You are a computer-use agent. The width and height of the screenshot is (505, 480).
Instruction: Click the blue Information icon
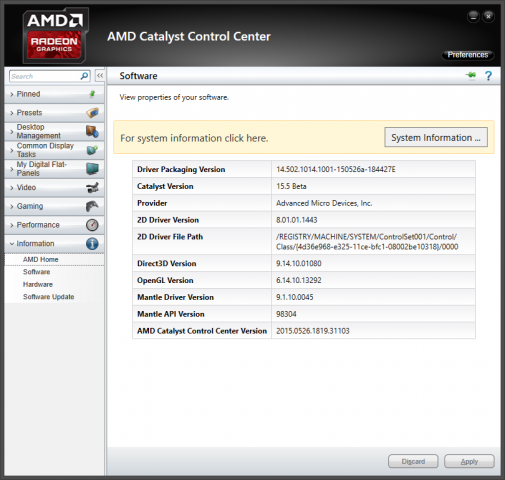(x=92, y=244)
